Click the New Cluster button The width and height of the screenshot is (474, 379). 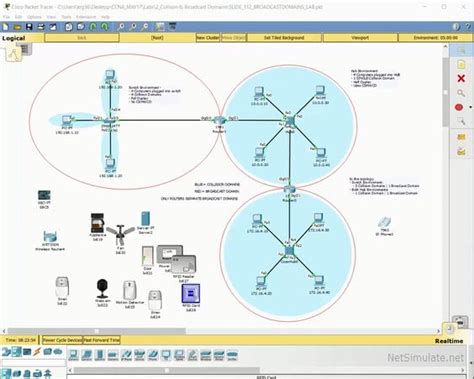(x=208, y=38)
